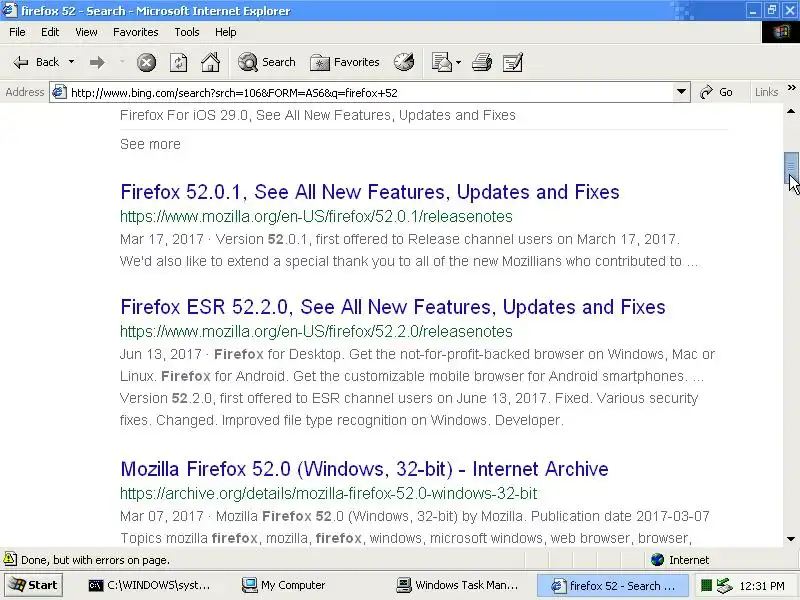Image resolution: width=800 pixels, height=600 pixels.
Task: Print the page with Print icon
Action: pos(482,62)
